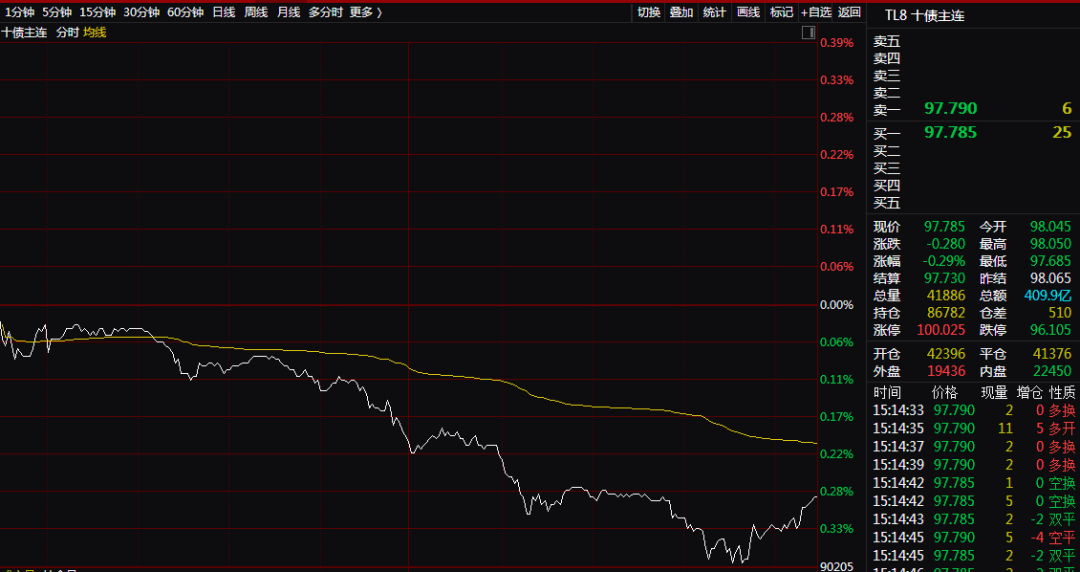Click the 涨幅 value -0.29%
The height and width of the screenshot is (572, 1080).
pos(944,261)
